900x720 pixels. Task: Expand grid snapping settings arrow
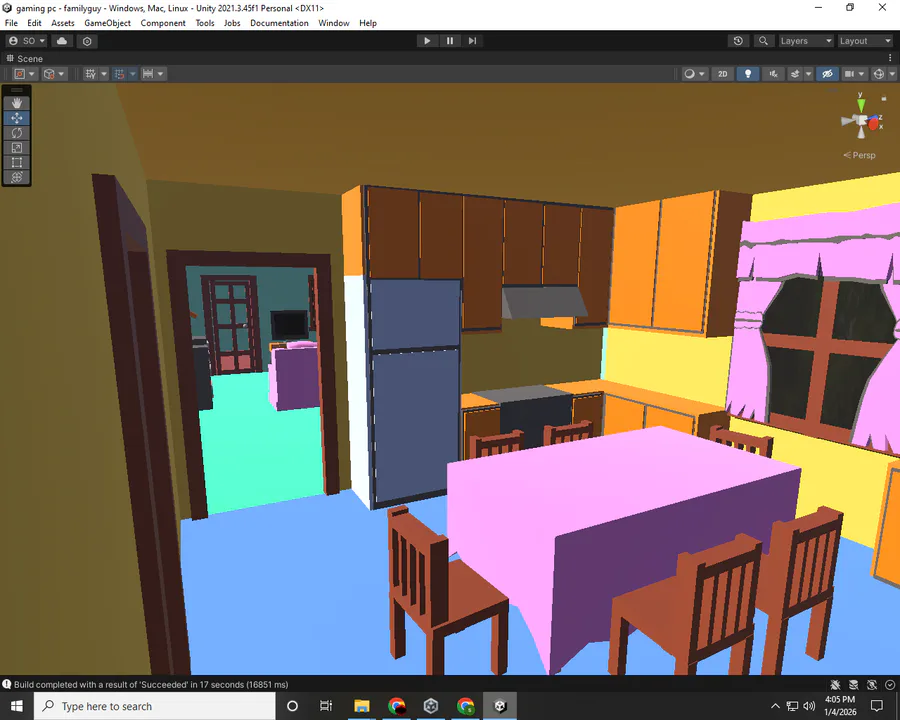(133, 73)
